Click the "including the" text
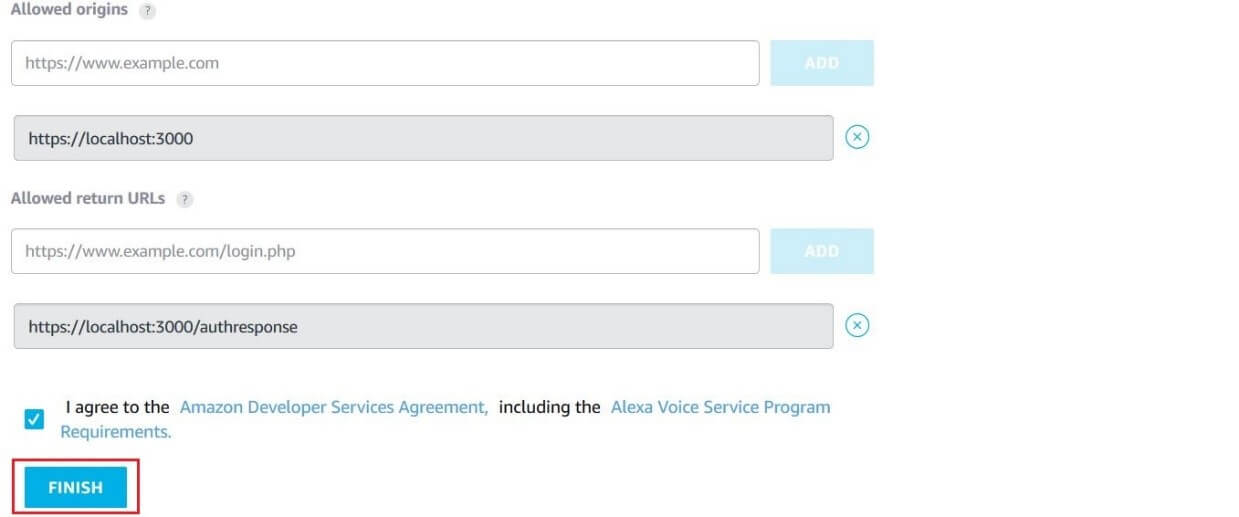Screen dimensions: 1239x517 pos(549,407)
